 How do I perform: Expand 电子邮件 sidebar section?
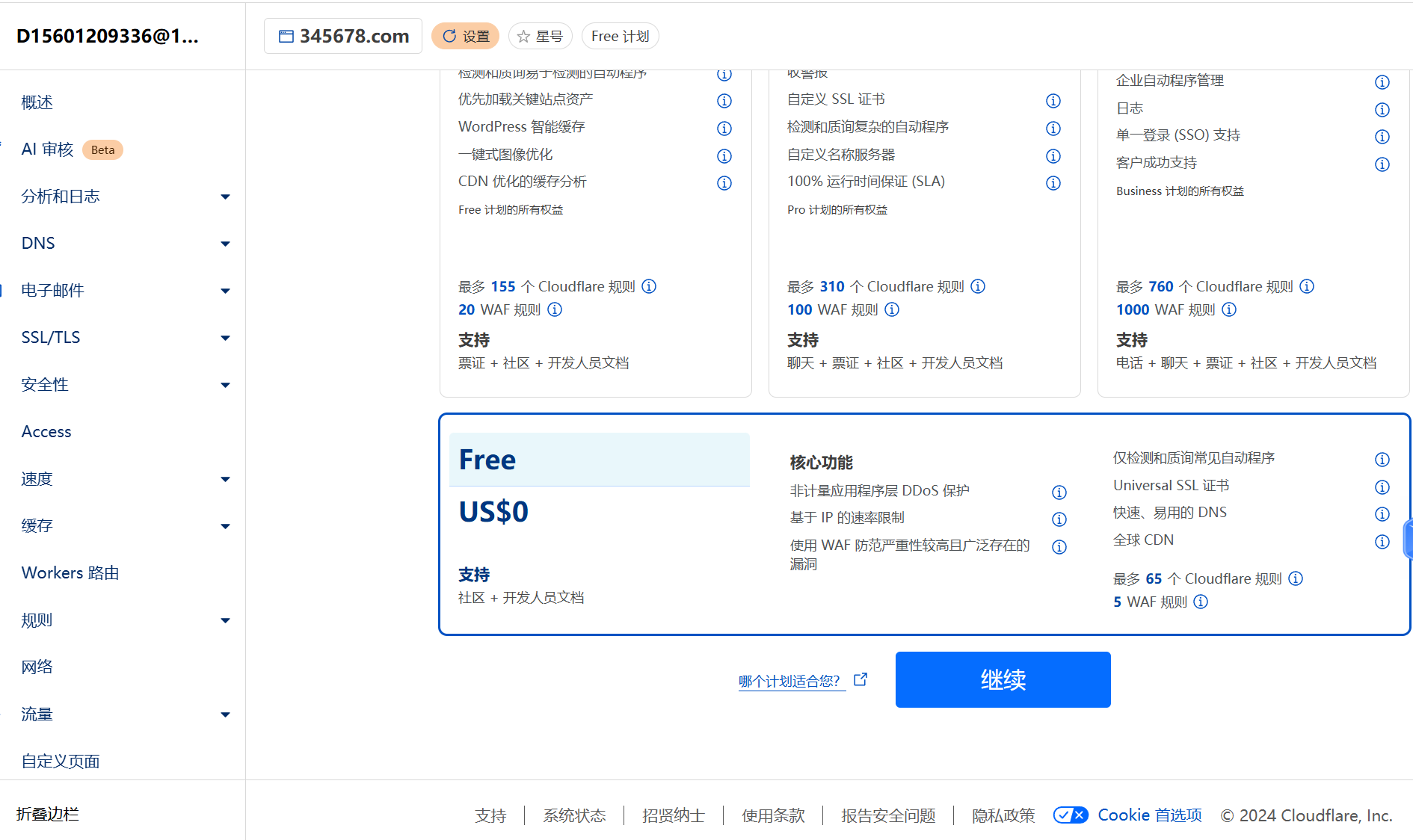225,291
